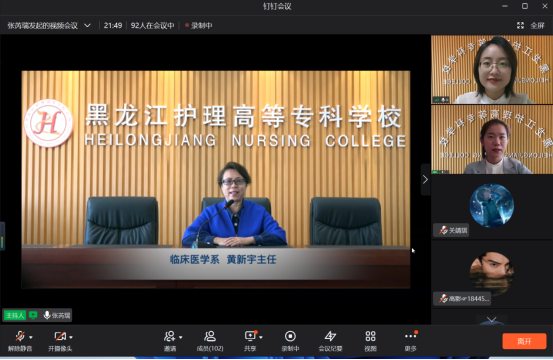Select top participant video thumbnail

click(492, 69)
